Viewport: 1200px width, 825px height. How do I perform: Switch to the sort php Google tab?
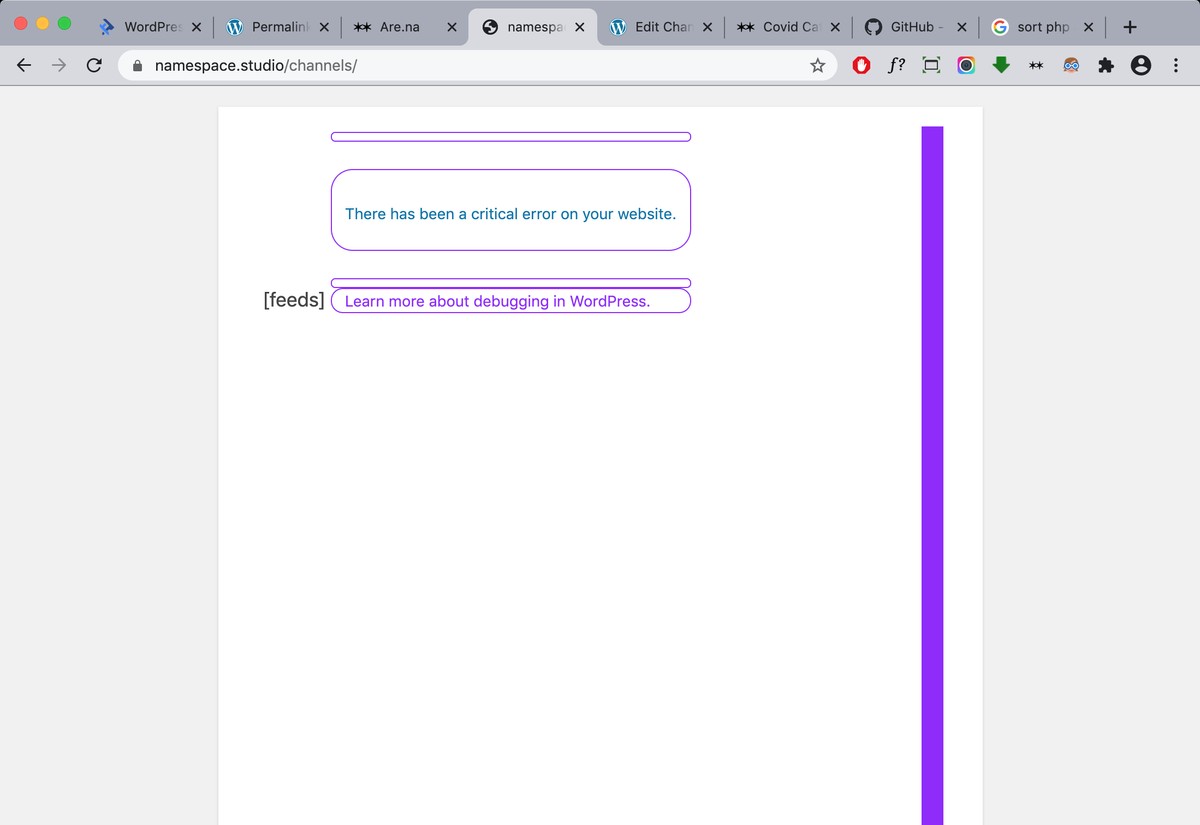1041,27
